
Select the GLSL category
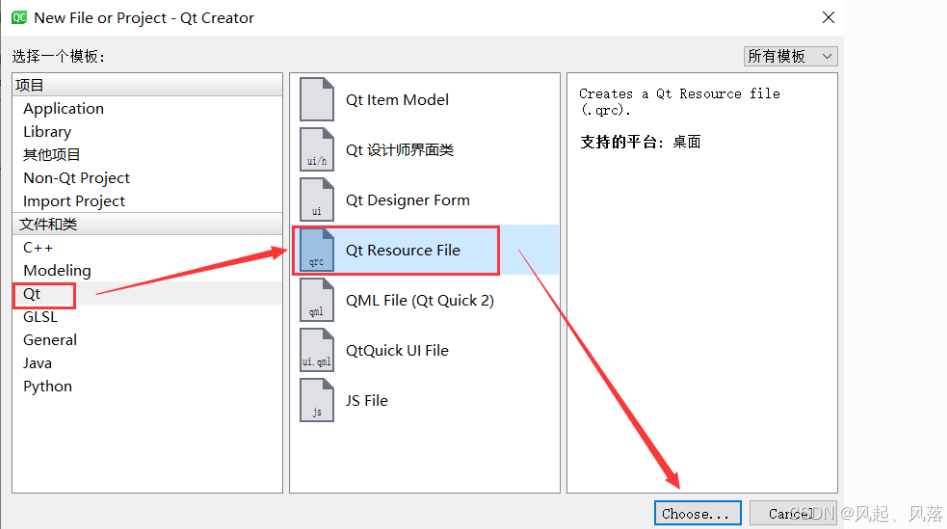40,317
